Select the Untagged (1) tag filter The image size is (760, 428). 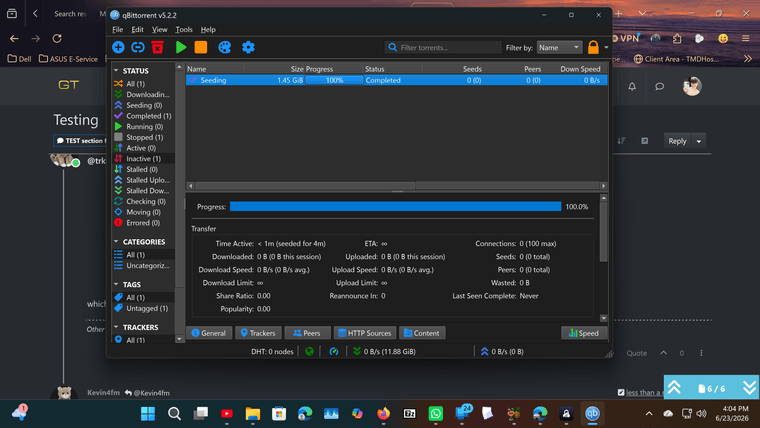[x=143, y=308]
